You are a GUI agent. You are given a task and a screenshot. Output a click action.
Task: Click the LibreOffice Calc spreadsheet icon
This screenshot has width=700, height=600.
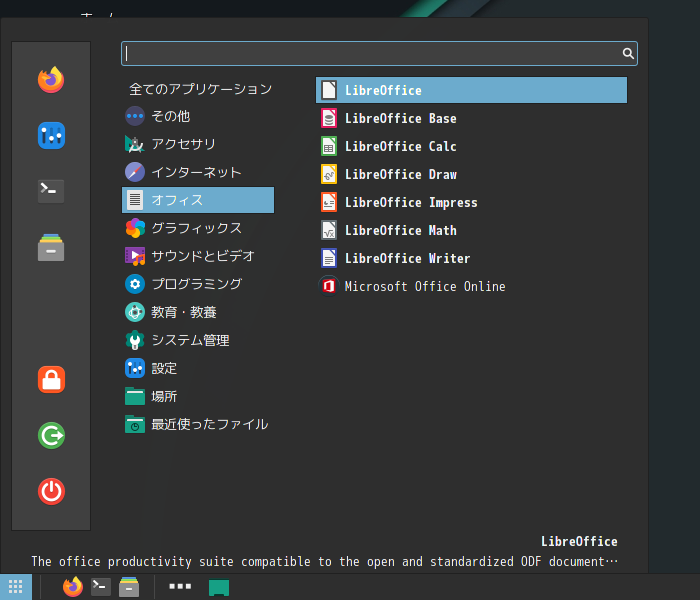(x=329, y=146)
